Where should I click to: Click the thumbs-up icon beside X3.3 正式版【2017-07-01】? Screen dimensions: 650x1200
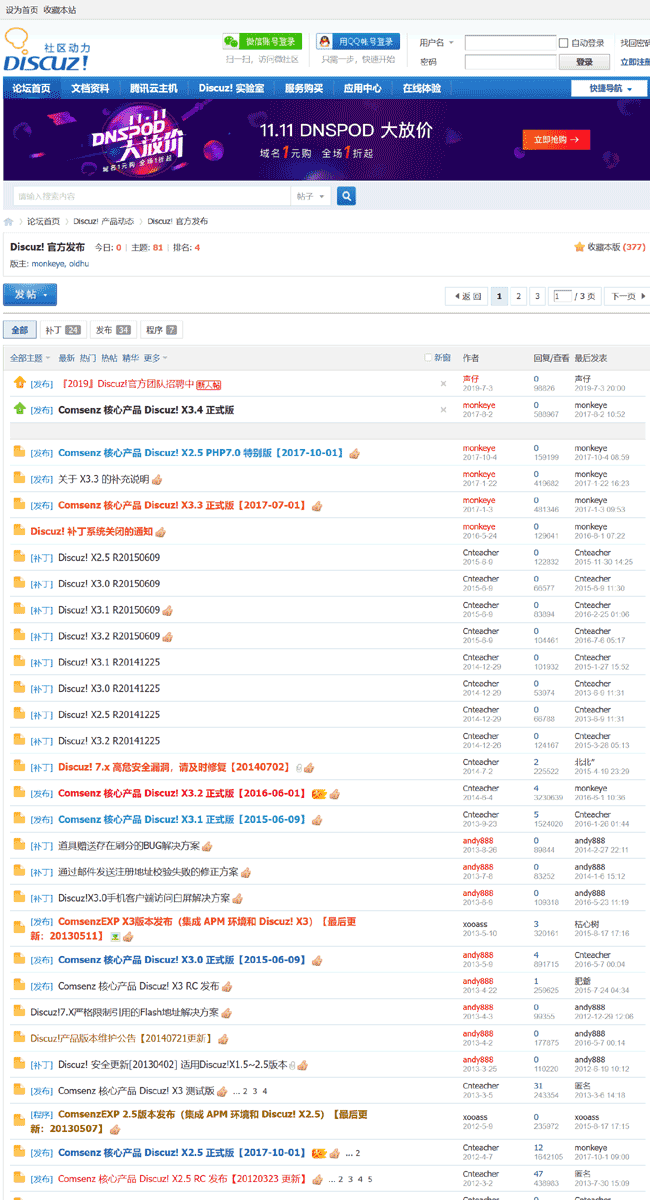[316, 506]
